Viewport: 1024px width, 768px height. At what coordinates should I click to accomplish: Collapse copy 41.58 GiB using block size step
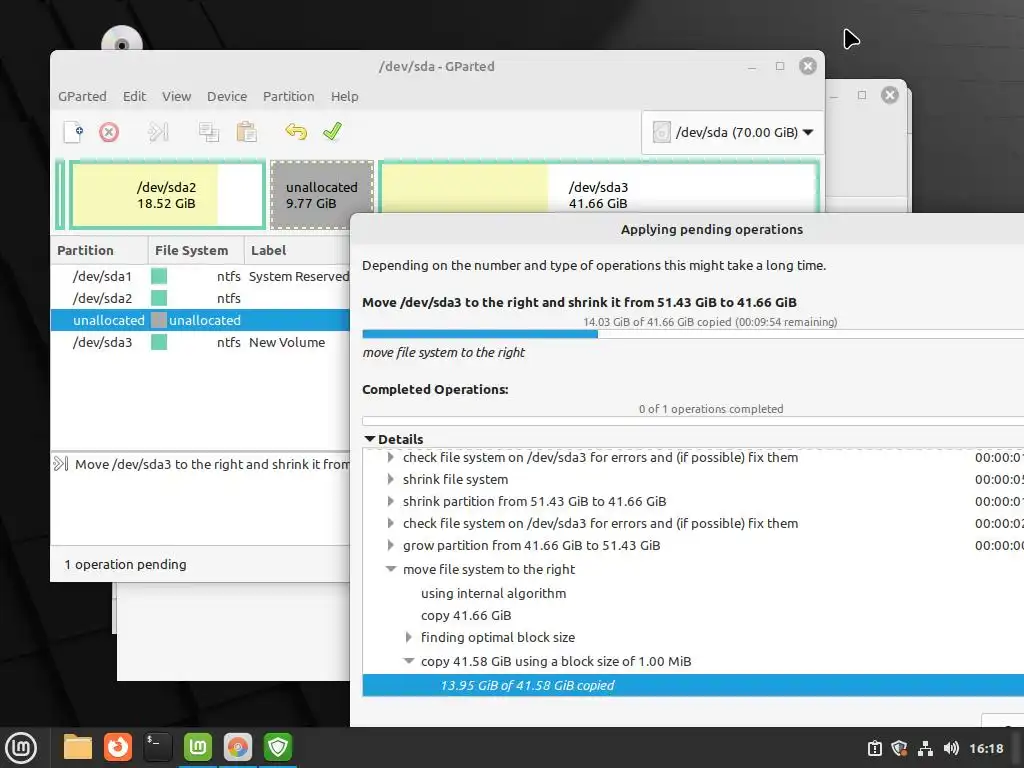409,661
